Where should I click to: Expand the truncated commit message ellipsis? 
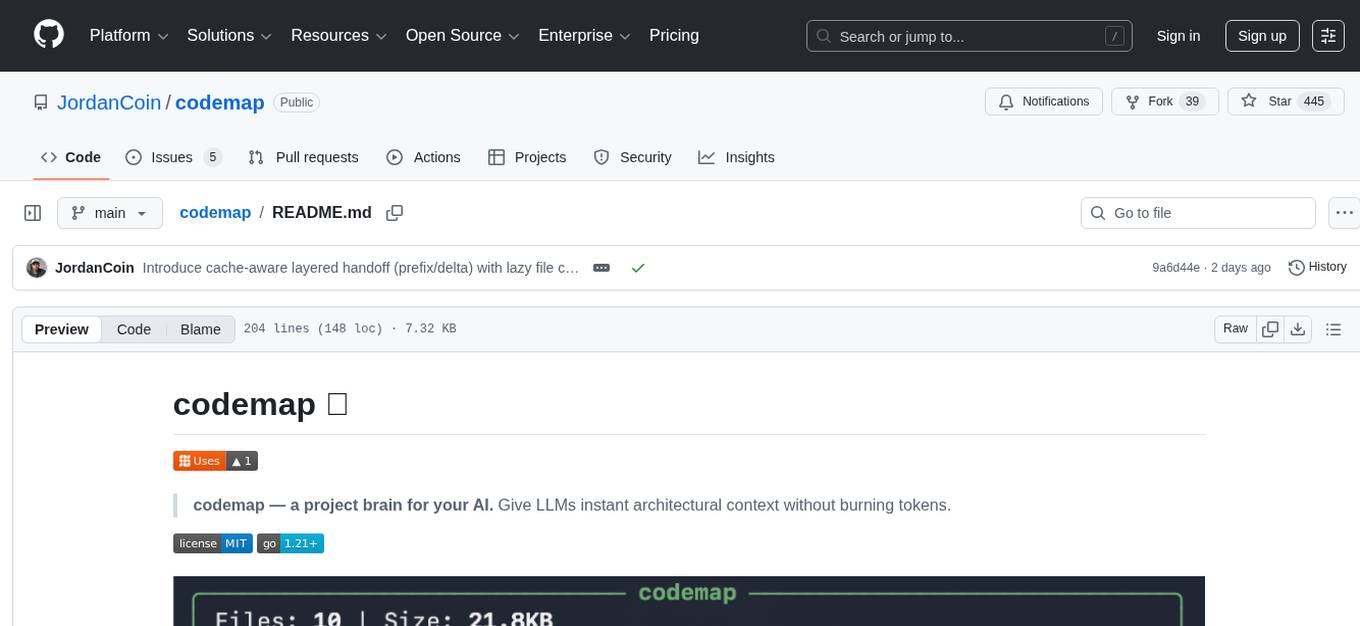(x=601, y=267)
